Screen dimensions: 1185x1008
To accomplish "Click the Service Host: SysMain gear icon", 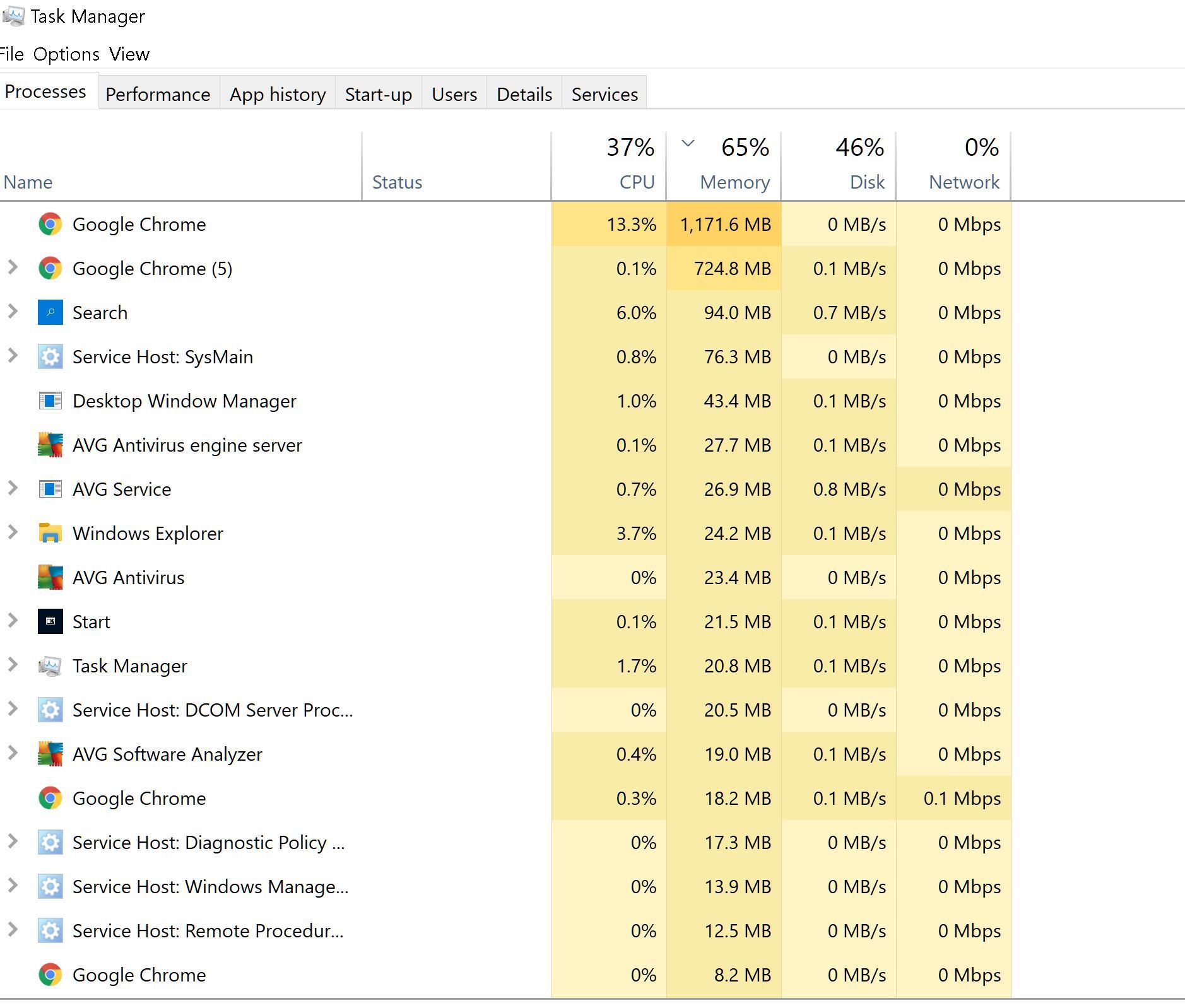I will pyautogui.click(x=50, y=357).
